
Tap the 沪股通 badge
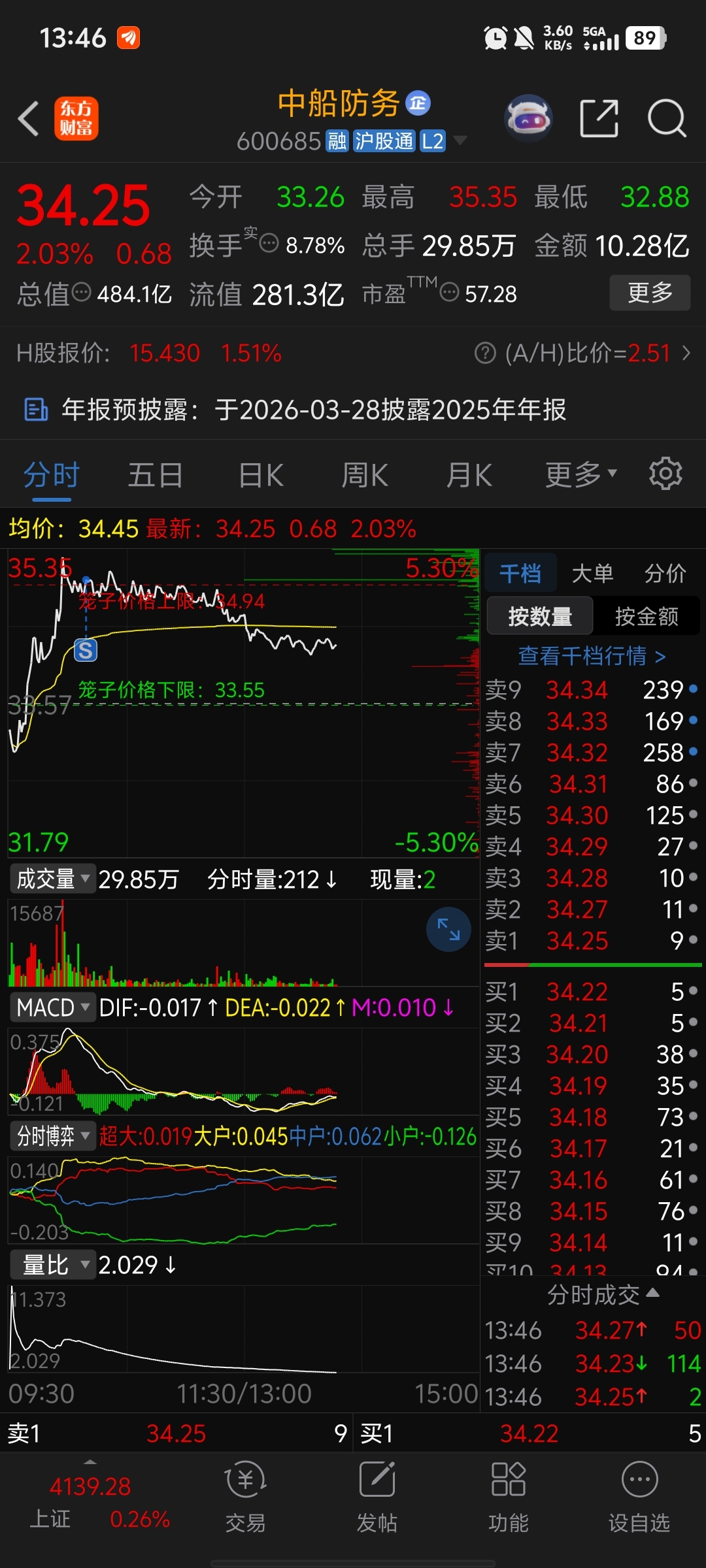pyautogui.click(x=384, y=140)
